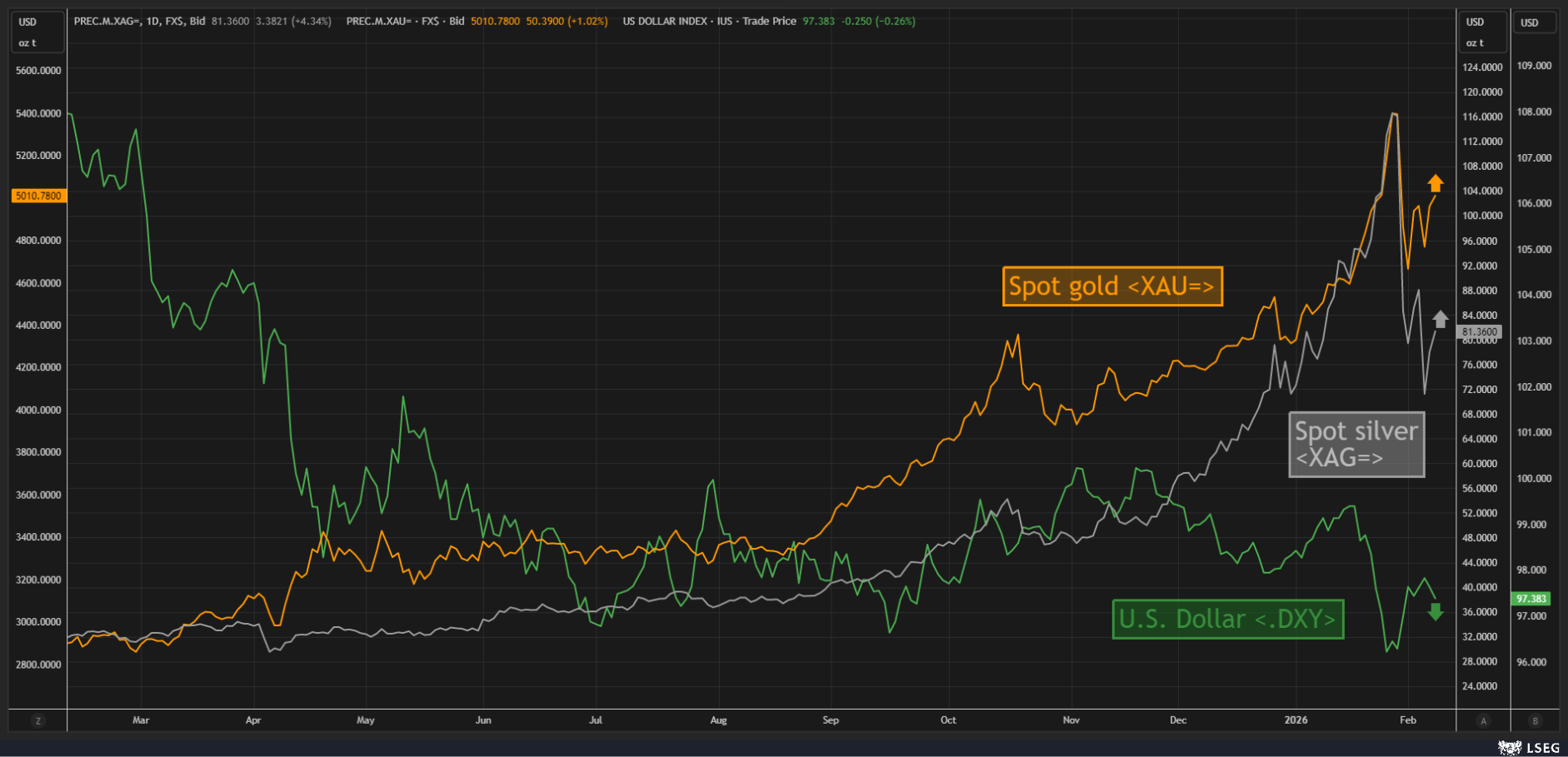This screenshot has width=1568, height=757.
Task: Open the left axis USD oz t unit selector
Action: (37, 32)
